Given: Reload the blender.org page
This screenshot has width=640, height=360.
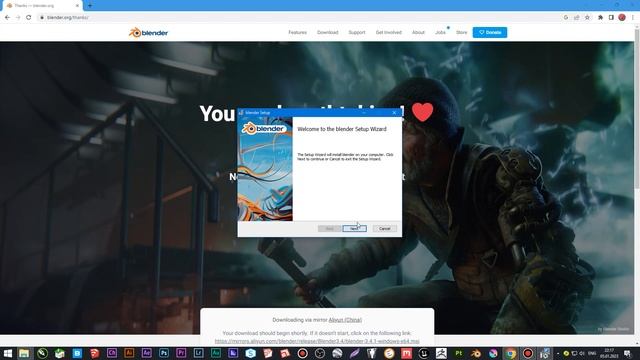Looking at the screenshot, I should point(29,18).
